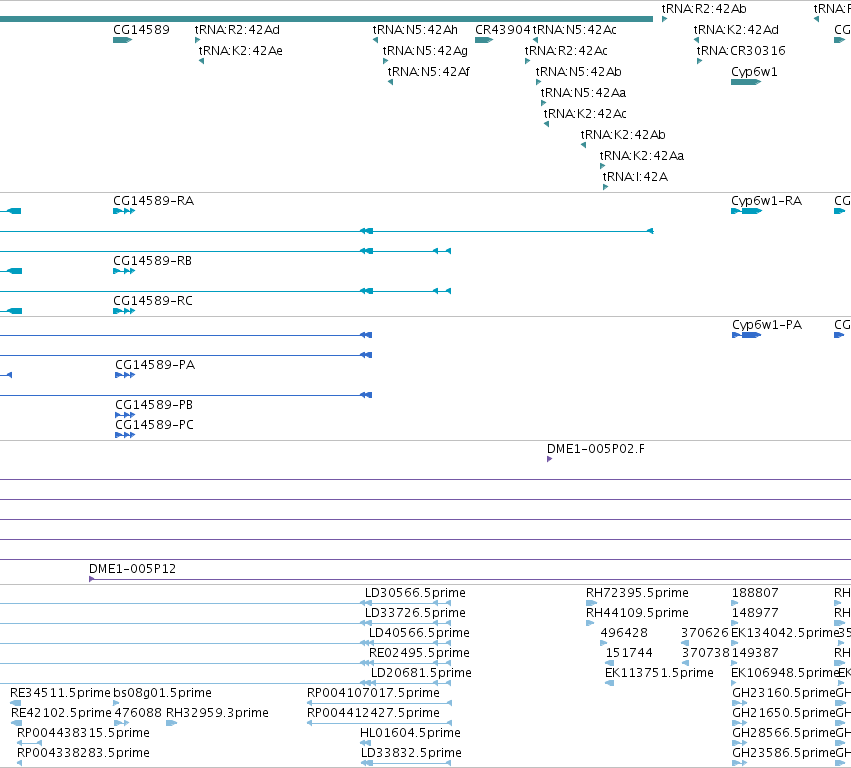Select protein CG14589-PC label
The height and width of the screenshot is (768, 851).
pos(155,426)
